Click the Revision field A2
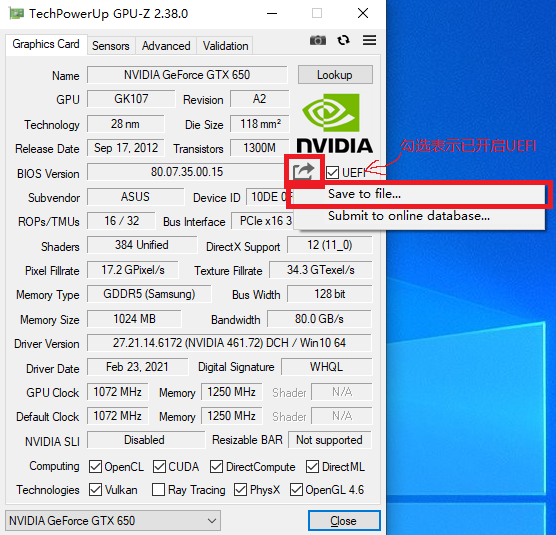The image size is (556, 535). click(x=260, y=99)
